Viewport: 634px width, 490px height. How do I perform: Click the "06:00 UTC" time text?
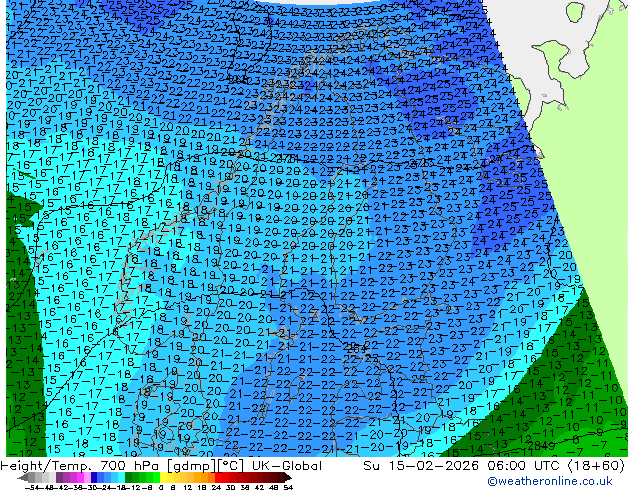525,466
